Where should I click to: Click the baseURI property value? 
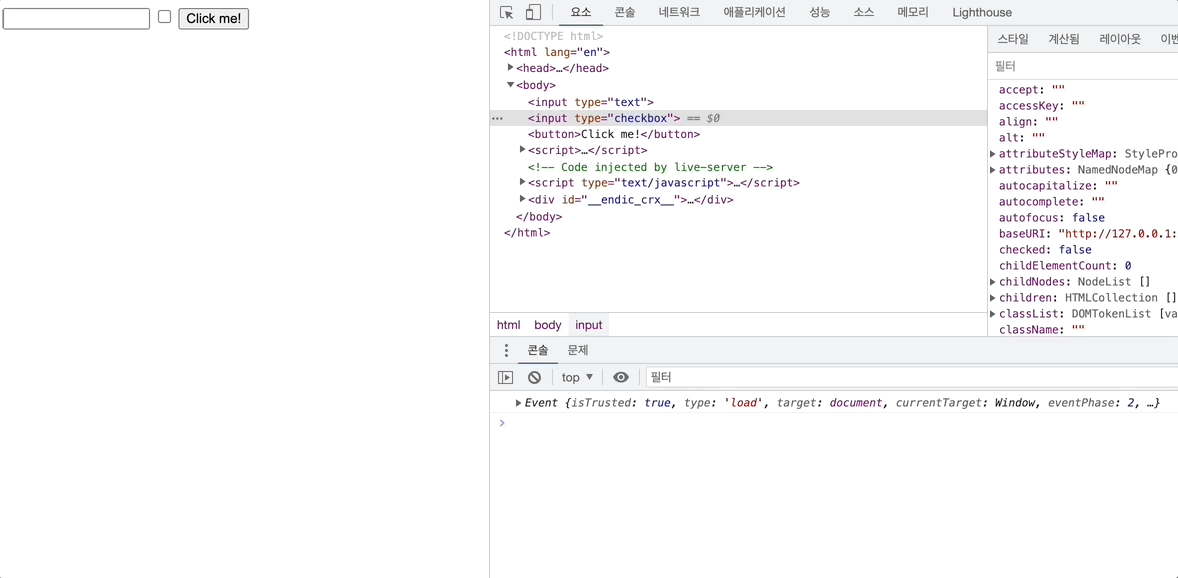click(1117, 234)
